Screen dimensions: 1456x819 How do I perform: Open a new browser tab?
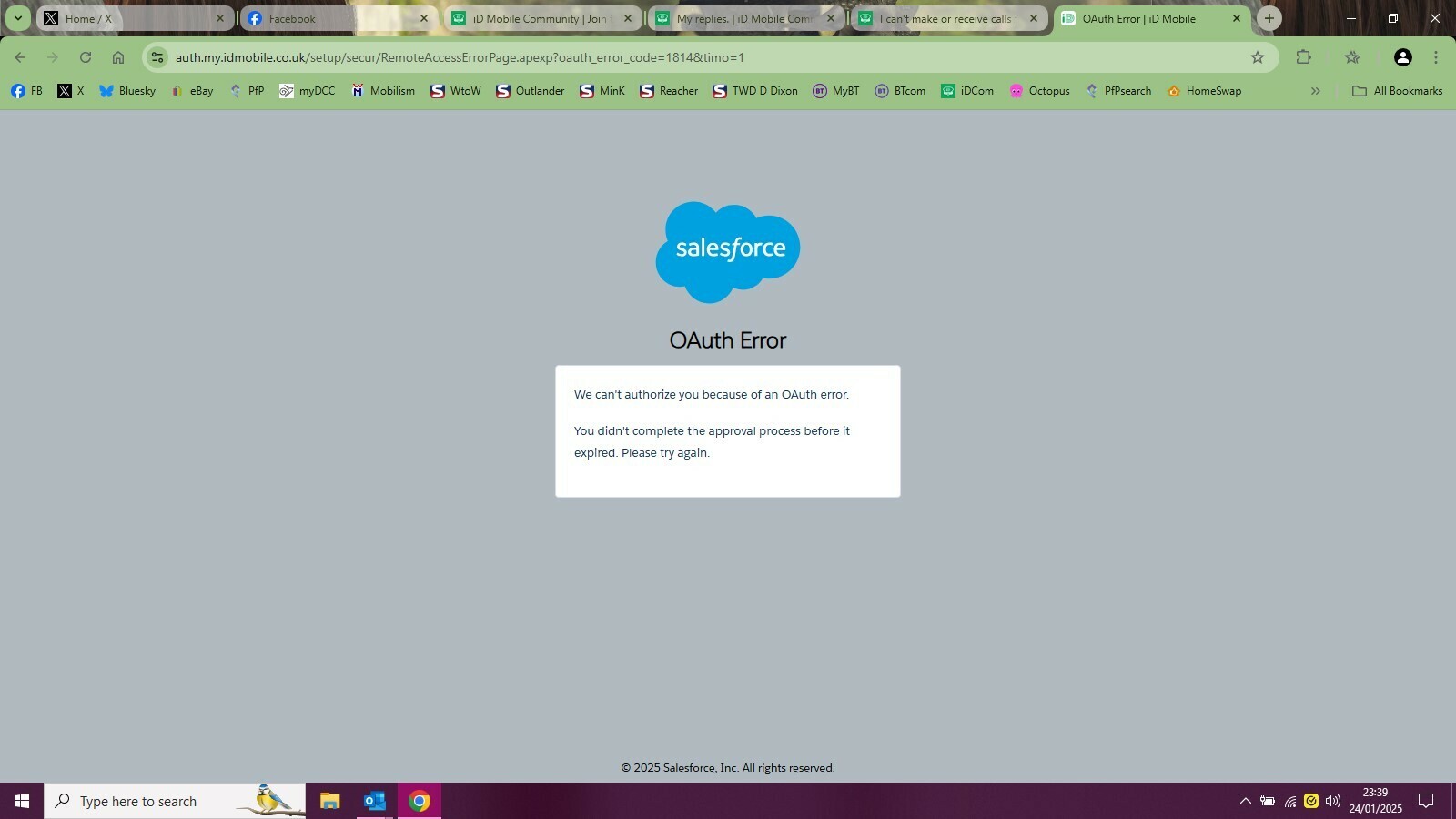pyautogui.click(x=1269, y=18)
